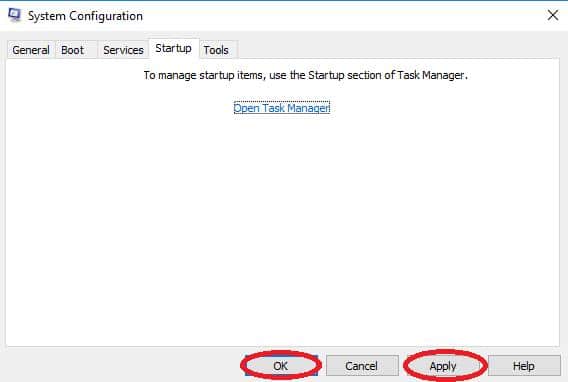Screen dimensions: 568x382
Task: Dismiss the dialog using the X button
Action: click(x=553, y=15)
